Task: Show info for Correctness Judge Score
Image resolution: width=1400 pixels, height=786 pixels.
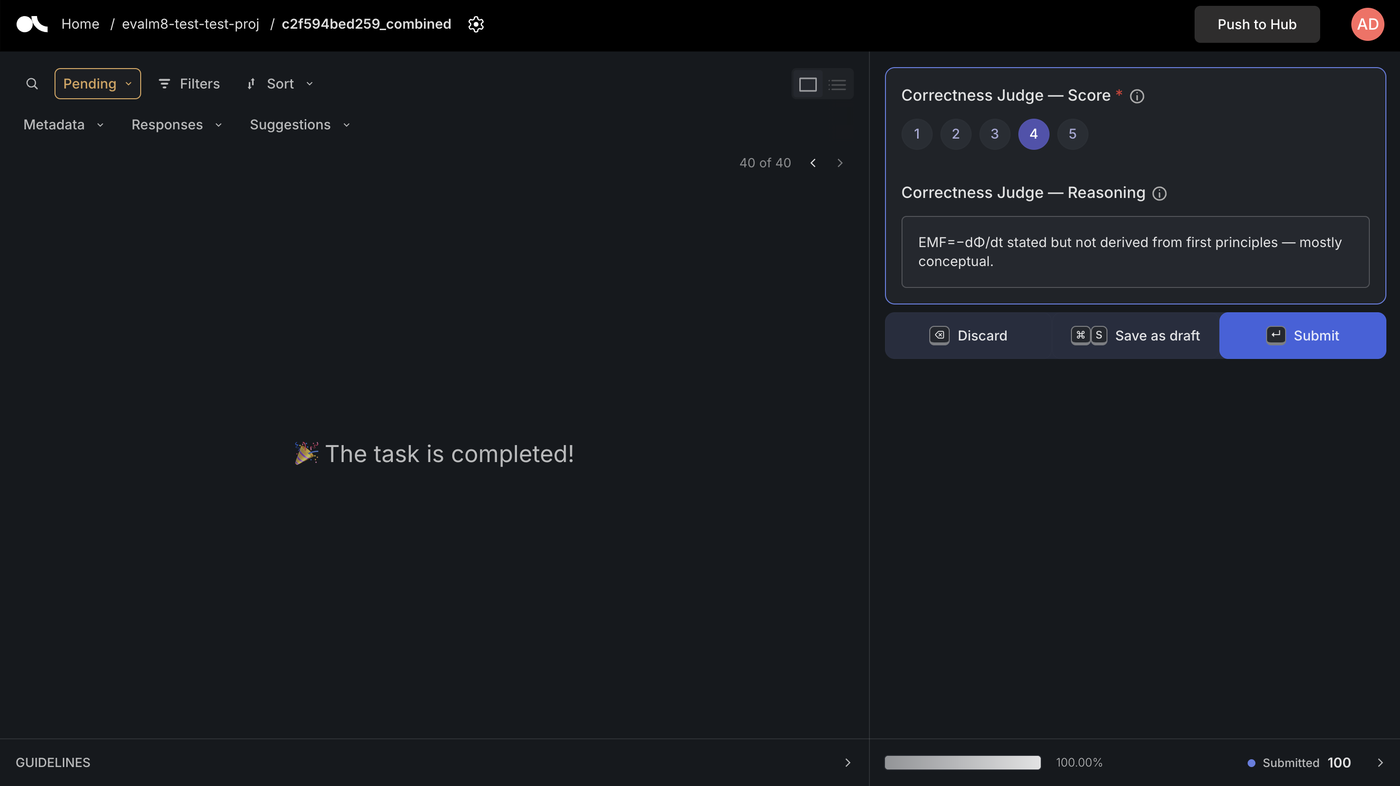Action: tap(1137, 96)
